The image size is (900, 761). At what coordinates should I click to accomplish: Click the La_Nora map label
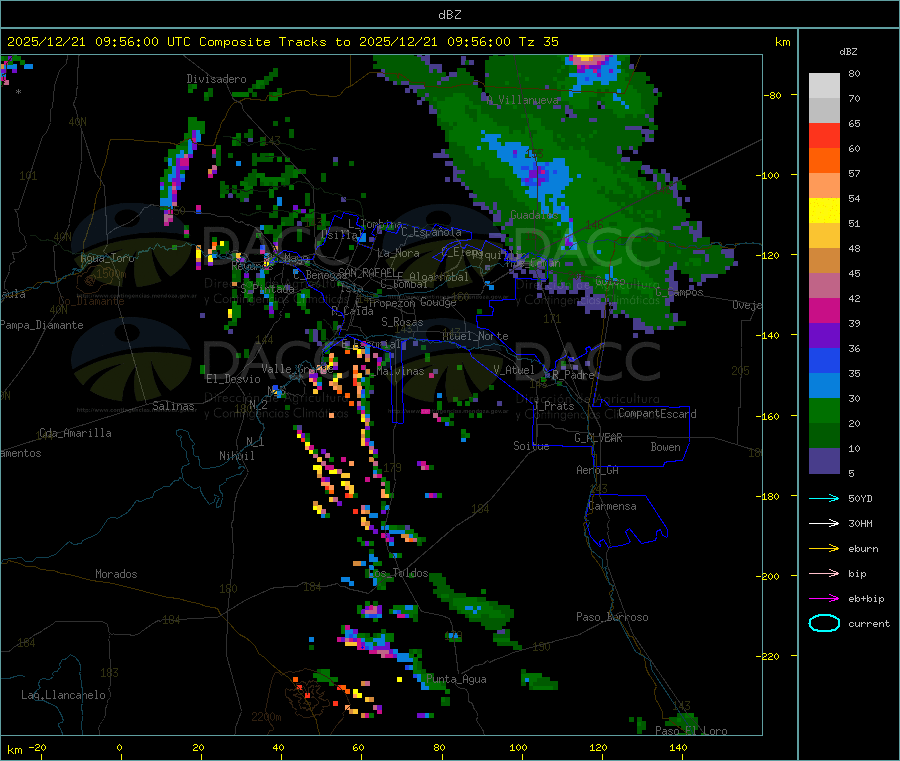pos(398,253)
